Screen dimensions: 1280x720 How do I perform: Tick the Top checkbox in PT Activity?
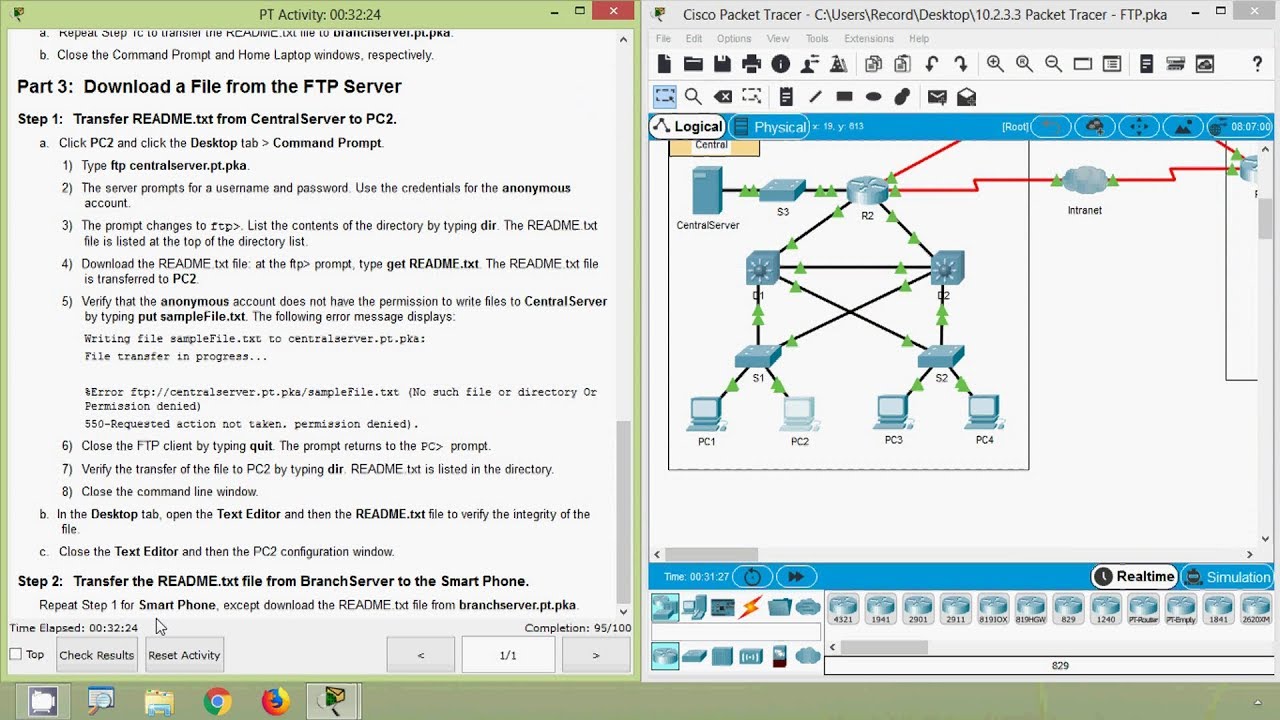pyautogui.click(x=15, y=654)
